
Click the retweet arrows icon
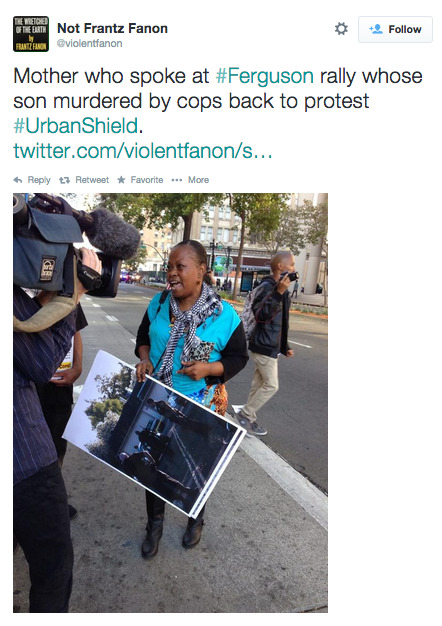pos(64,180)
